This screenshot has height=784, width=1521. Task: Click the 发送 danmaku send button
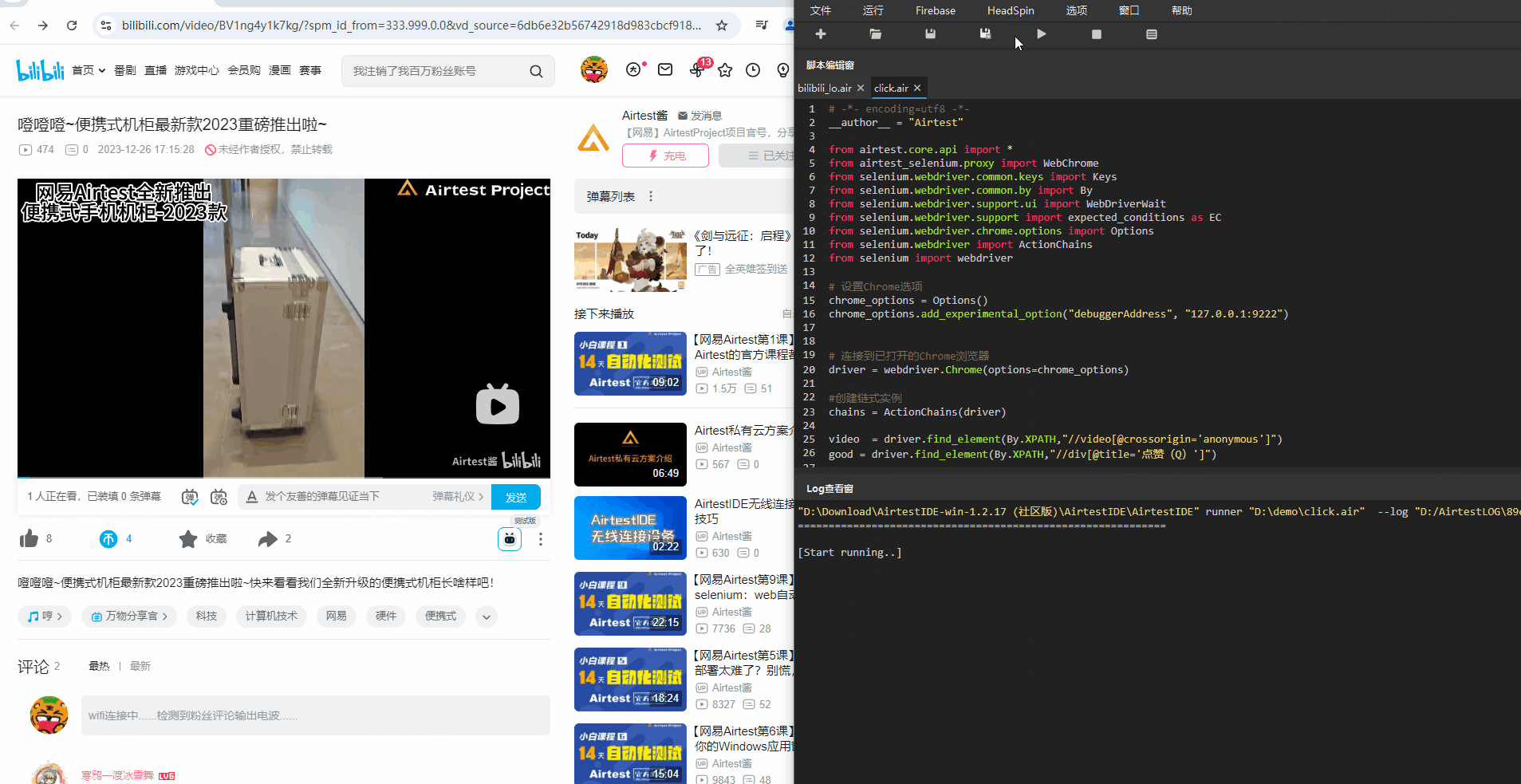516,497
